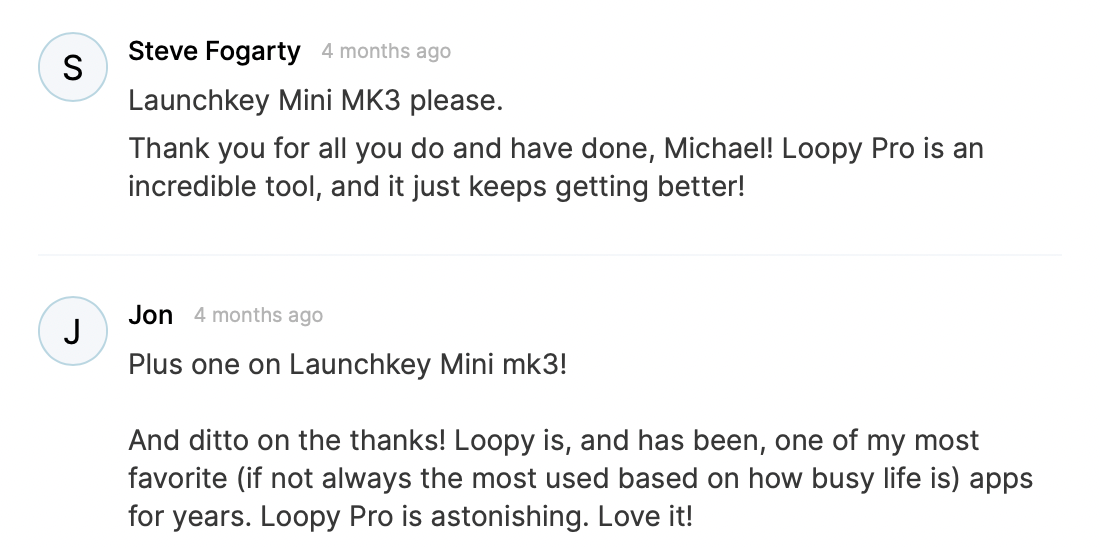Open Steve Fogarty's profile name link
The width and height of the screenshot is (1100, 548).
(214, 51)
